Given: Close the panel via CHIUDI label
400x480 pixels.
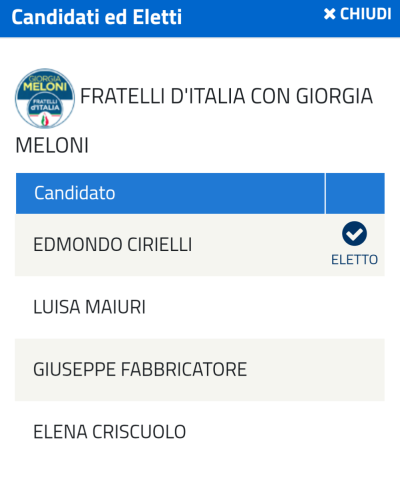Looking at the screenshot, I should point(365,14).
